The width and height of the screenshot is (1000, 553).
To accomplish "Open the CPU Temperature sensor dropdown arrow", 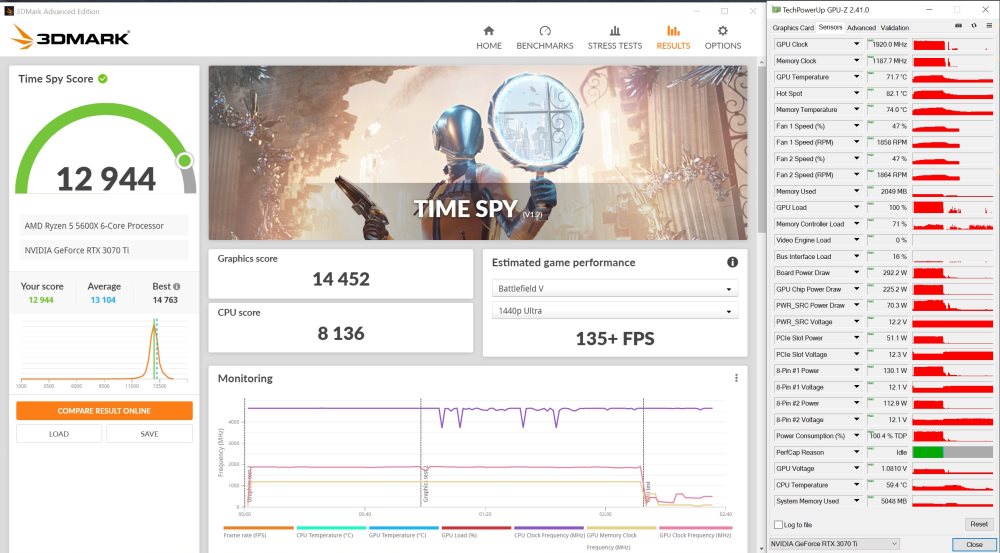I will point(857,485).
